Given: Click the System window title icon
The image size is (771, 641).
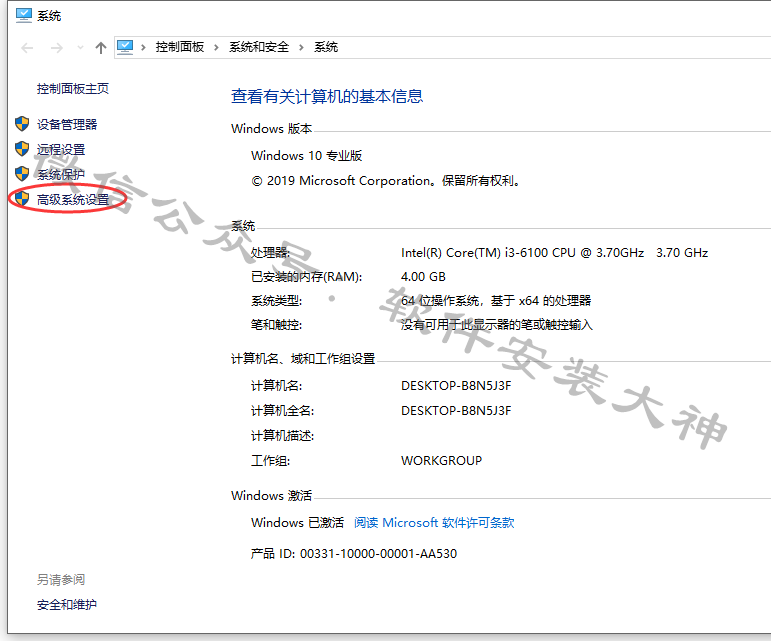Looking at the screenshot, I should [24, 16].
